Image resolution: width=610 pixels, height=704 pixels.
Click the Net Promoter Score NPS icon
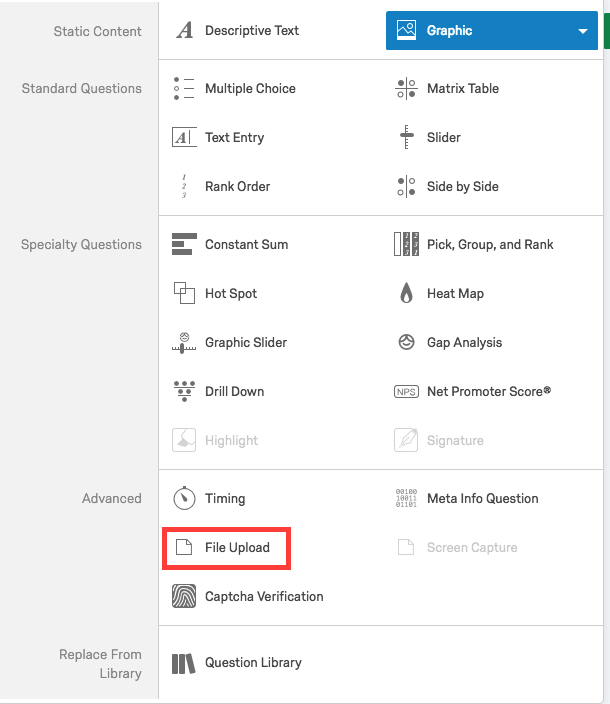pos(406,392)
